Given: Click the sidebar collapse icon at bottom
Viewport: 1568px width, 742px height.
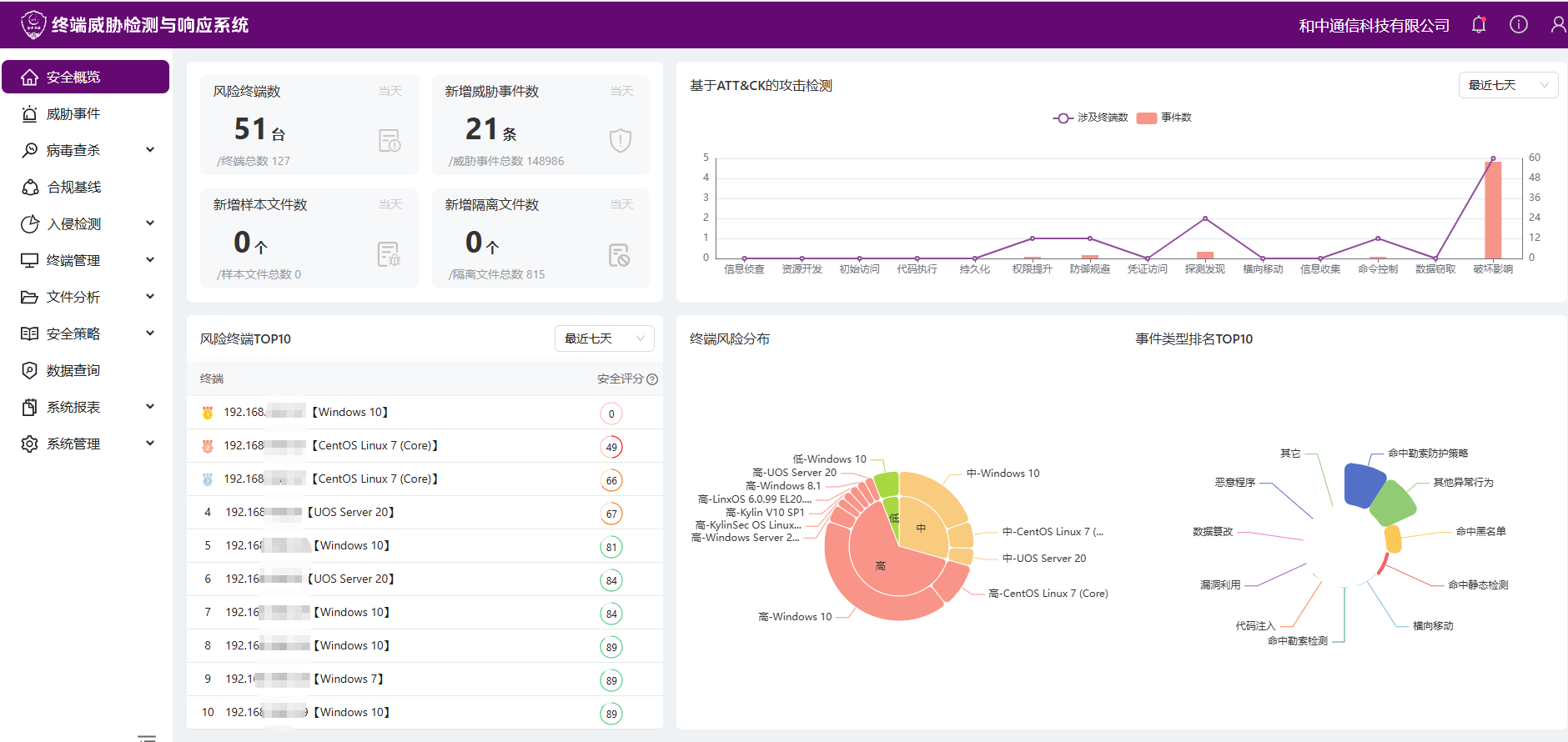Looking at the screenshot, I should (147, 737).
